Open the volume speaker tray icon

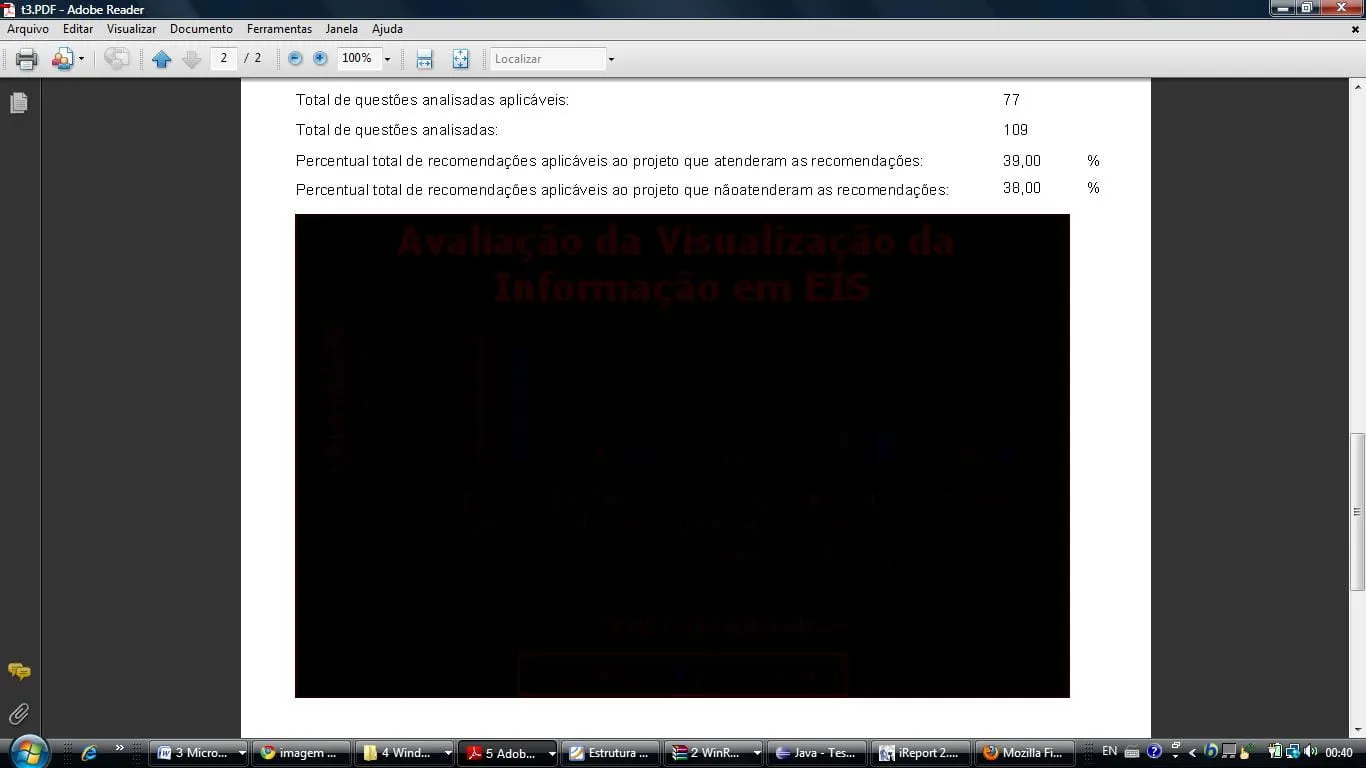1310,752
